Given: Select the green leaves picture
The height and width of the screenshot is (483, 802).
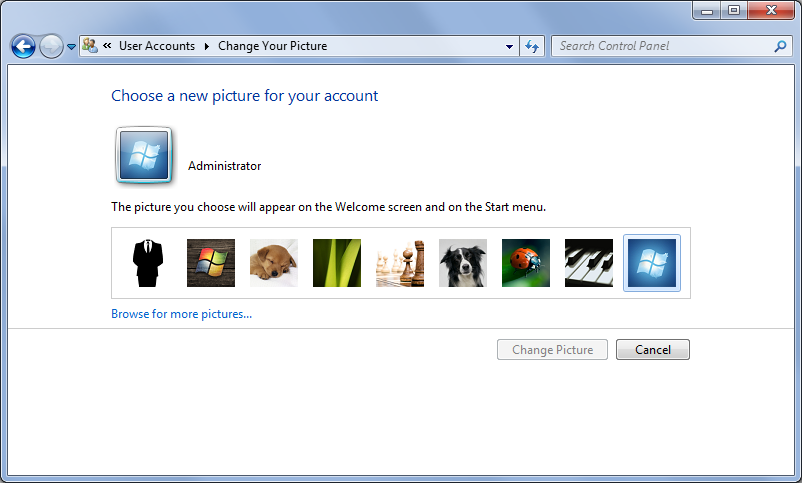Looking at the screenshot, I should point(337,263).
